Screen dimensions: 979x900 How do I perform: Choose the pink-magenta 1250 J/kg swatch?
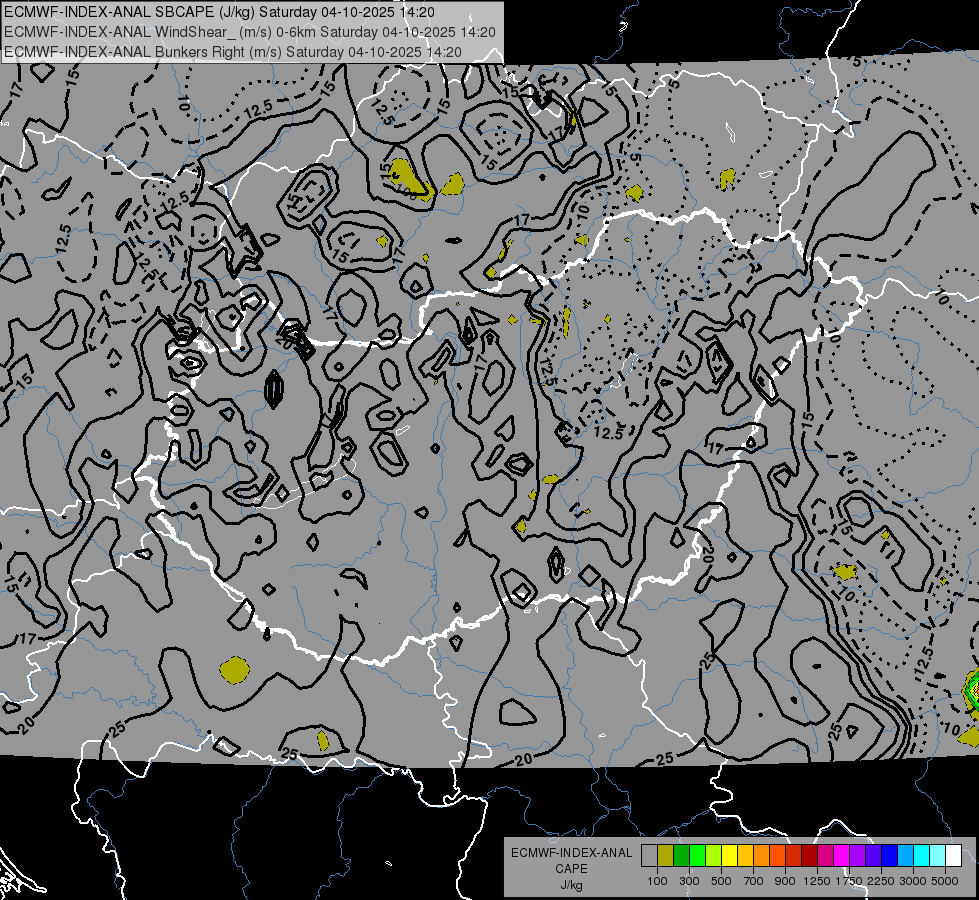click(x=825, y=855)
